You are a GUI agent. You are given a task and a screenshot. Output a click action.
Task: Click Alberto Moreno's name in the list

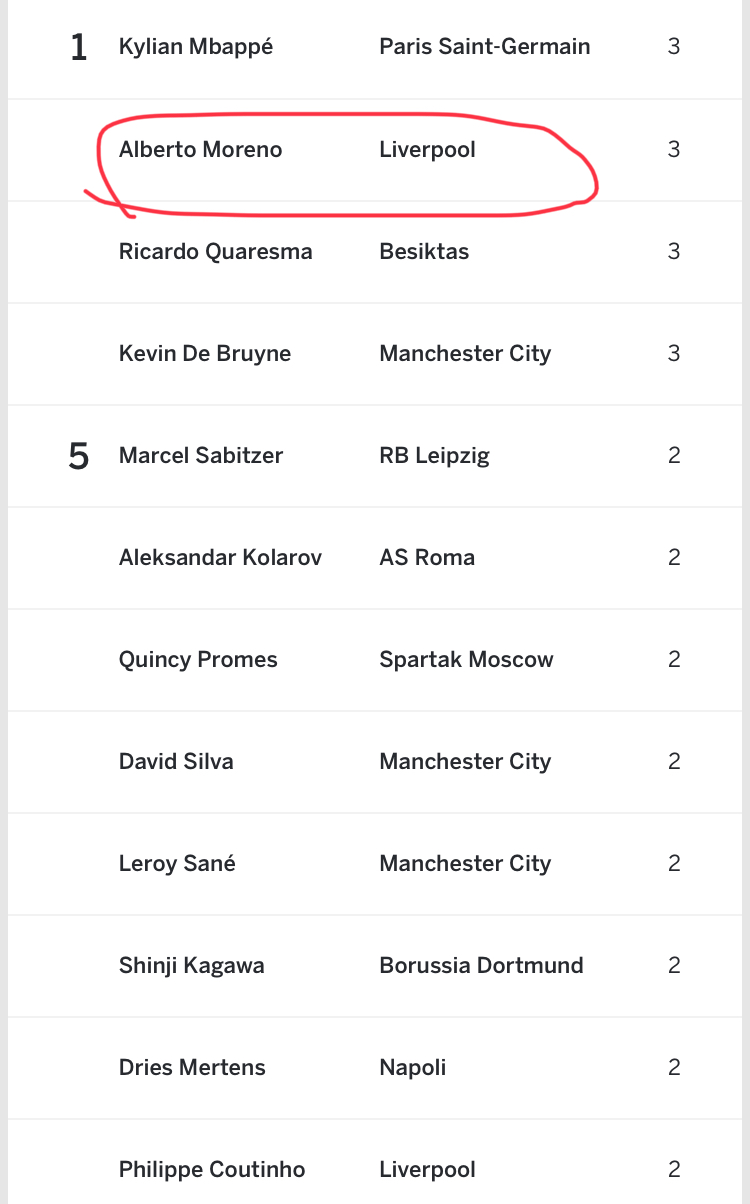200,150
